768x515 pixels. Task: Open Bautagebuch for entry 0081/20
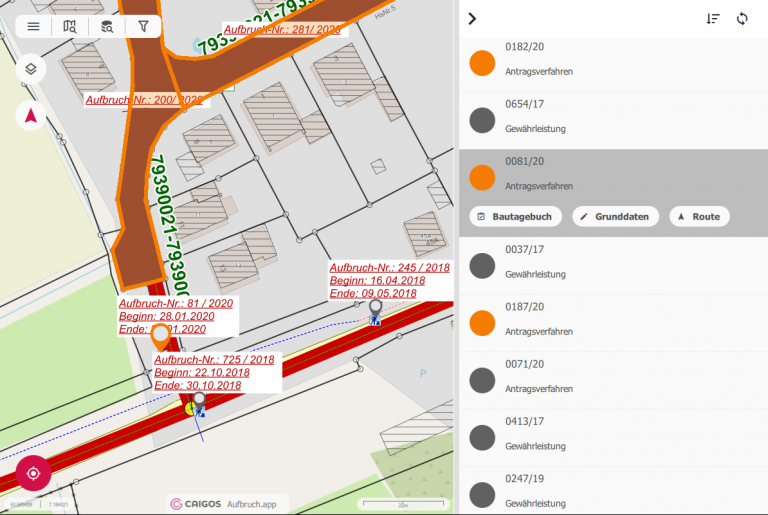pyautogui.click(x=515, y=217)
